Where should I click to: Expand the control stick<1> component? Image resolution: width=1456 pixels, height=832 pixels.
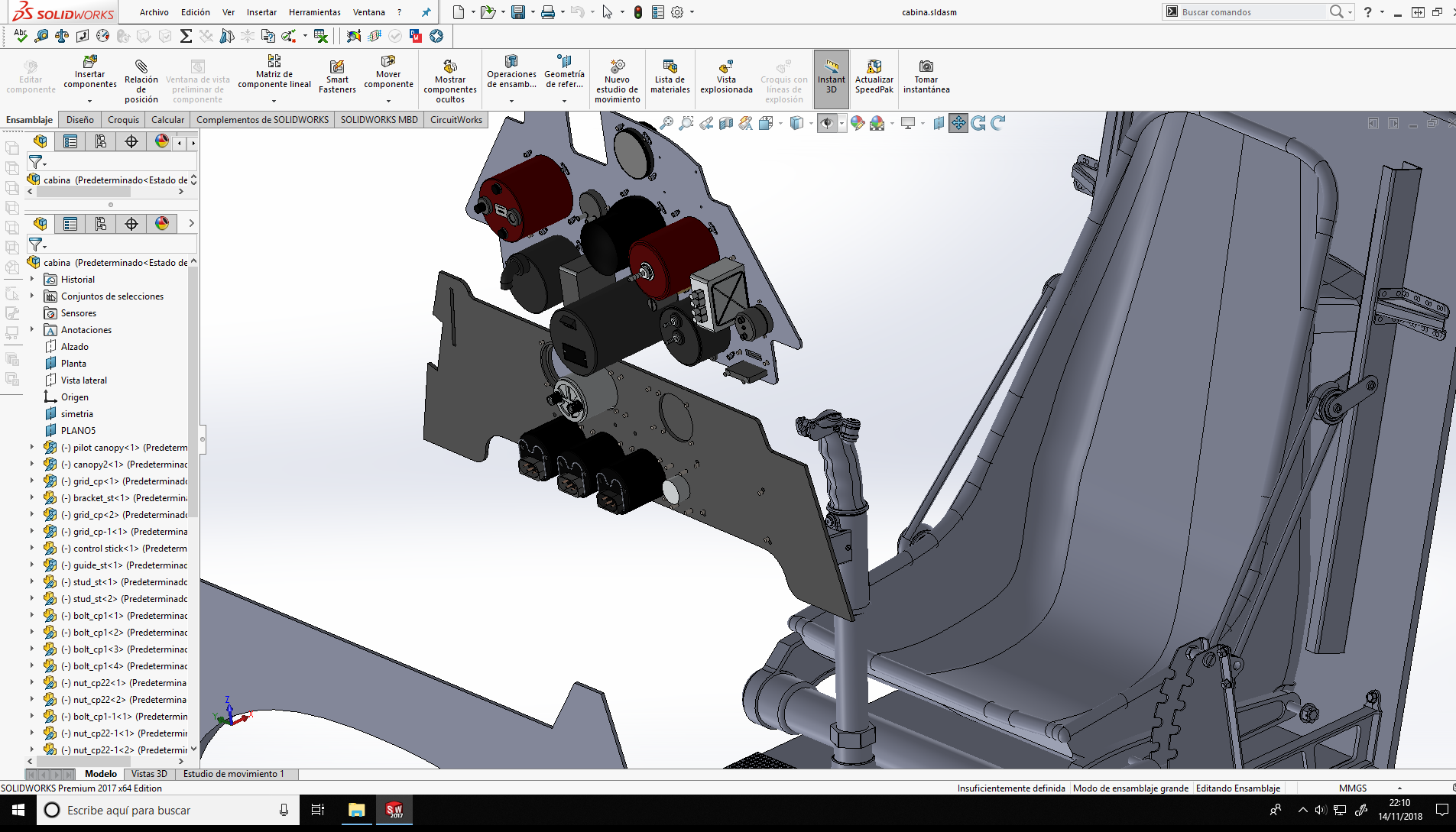tap(32, 549)
